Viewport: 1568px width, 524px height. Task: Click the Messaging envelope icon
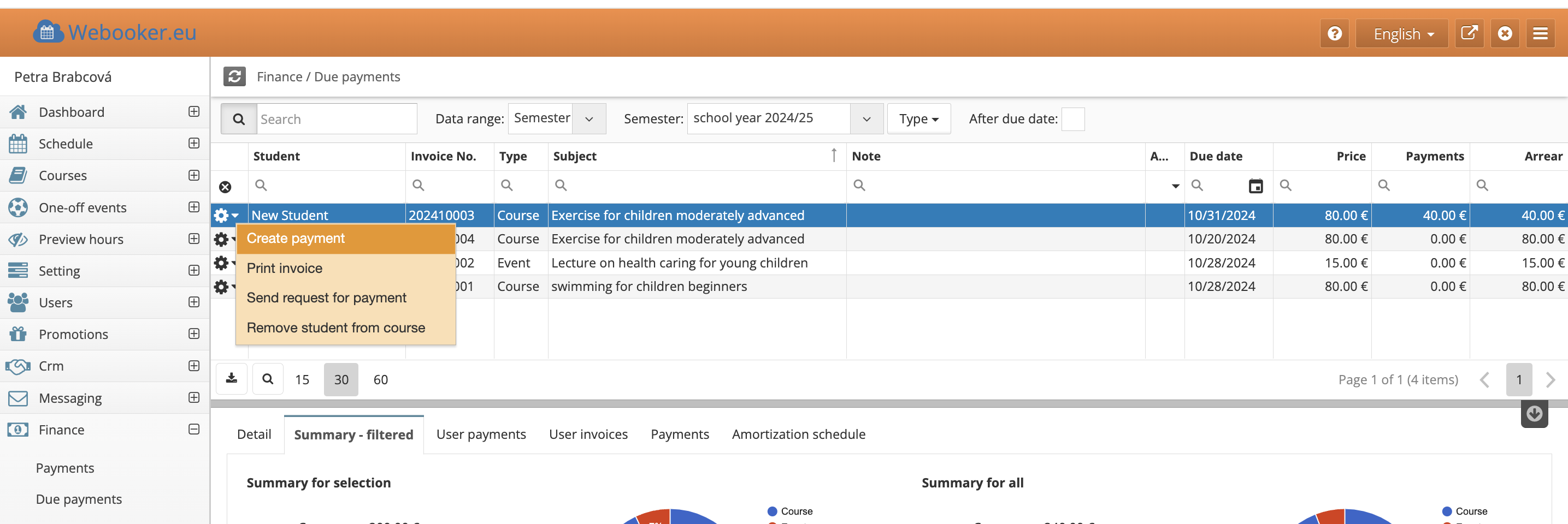(17, 398)
